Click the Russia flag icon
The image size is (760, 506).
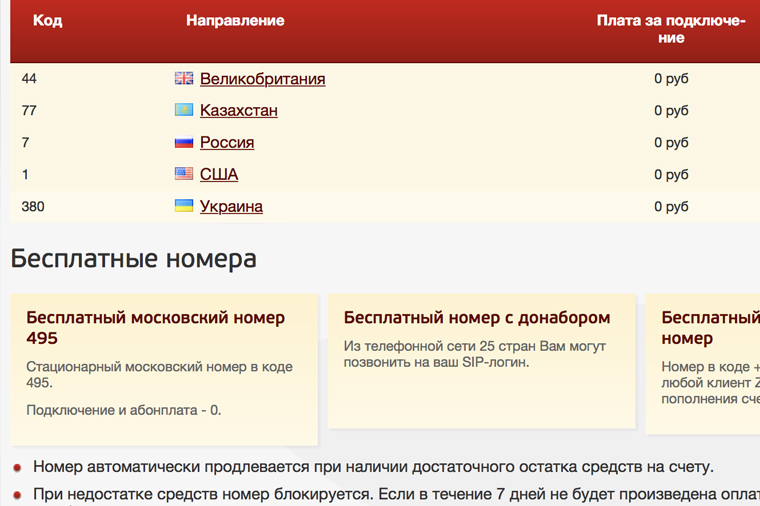click(184, 142)
